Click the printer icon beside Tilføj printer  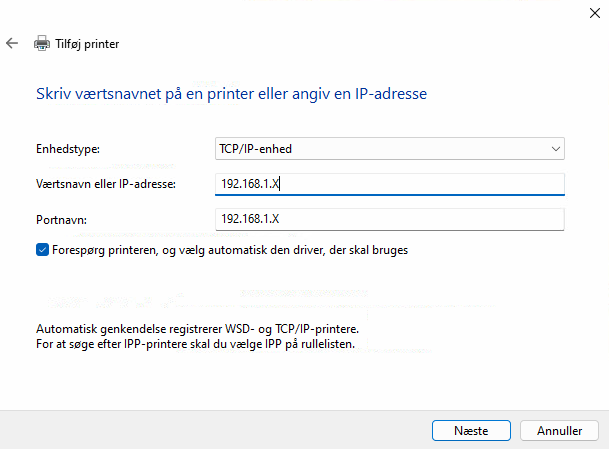42,43
